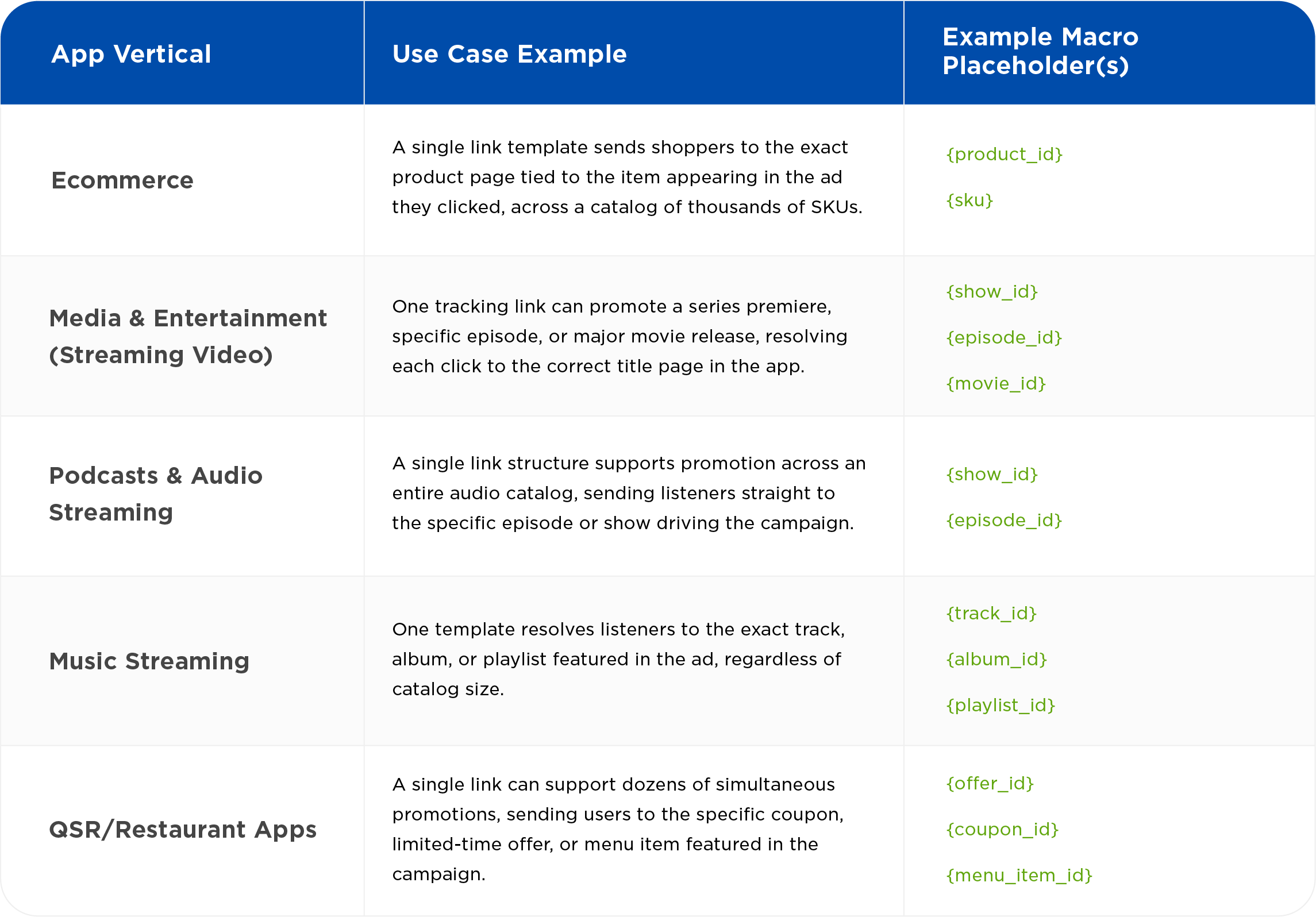The height and width of the screenshot is (917, 1316).
Task: Select Media & Entertainment (Streaming Video) label
Action: pos(188,337)
